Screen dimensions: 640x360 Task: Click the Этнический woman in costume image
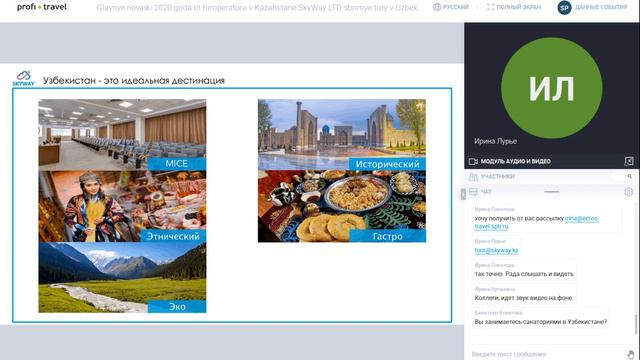coord(122,207)
